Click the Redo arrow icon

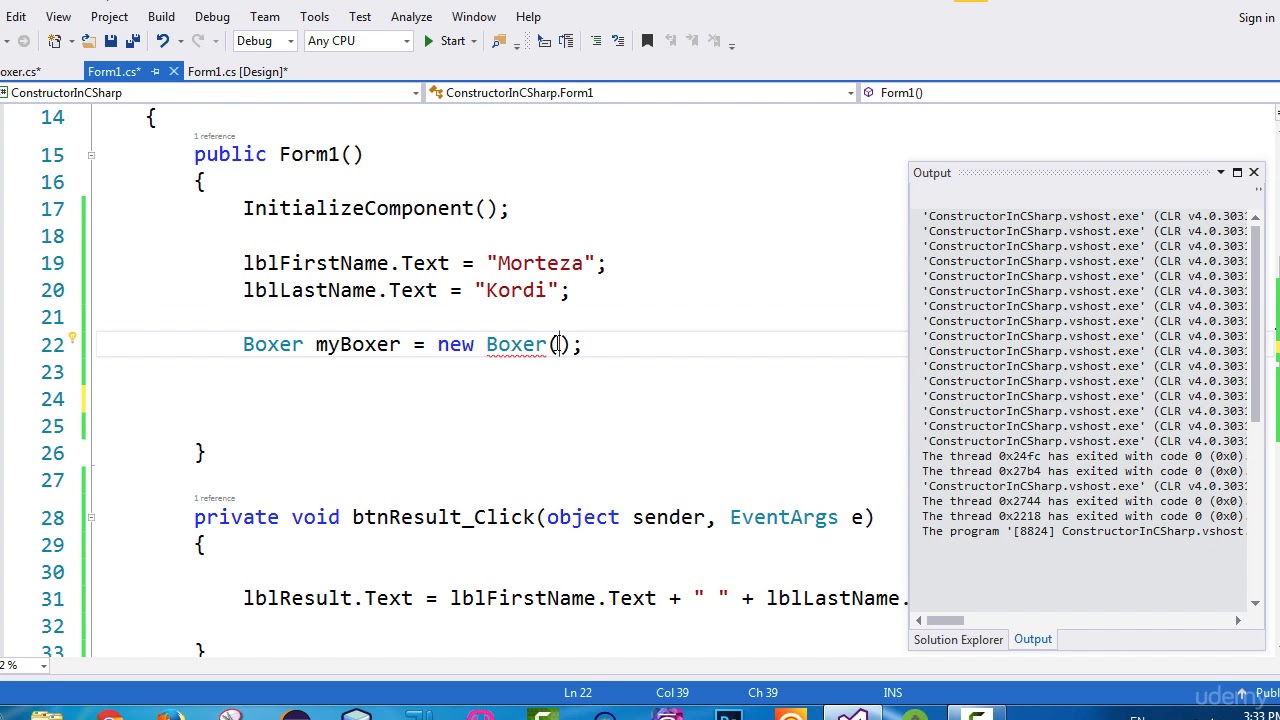[x=198, y=41]
